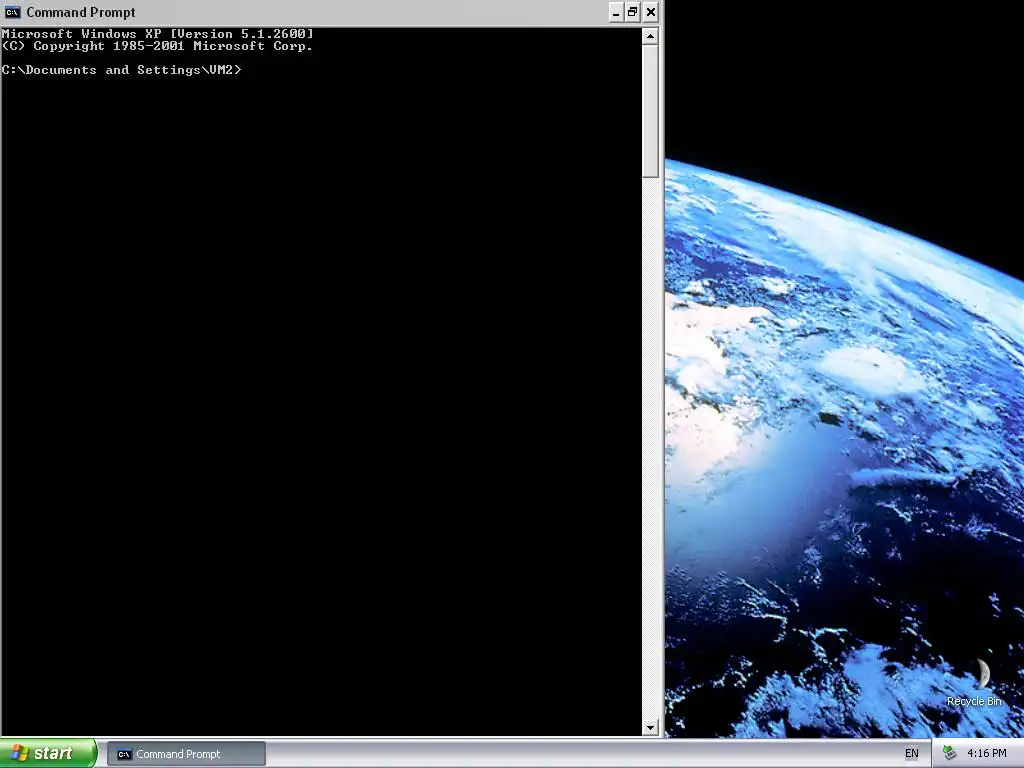Open the EN language bar indicator
Image resolution: width=1024 pixels, height=768 pixels.
(x=912, y=754)
